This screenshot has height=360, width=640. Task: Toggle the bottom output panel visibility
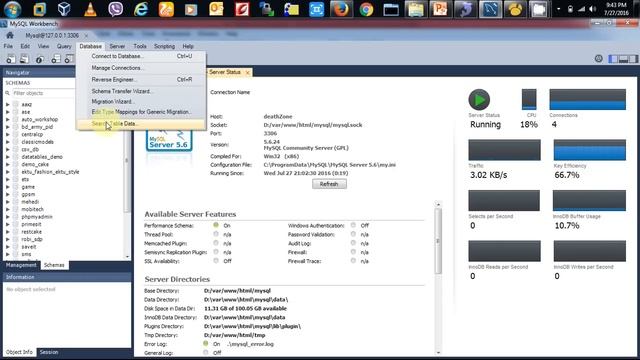coord(623,59)
